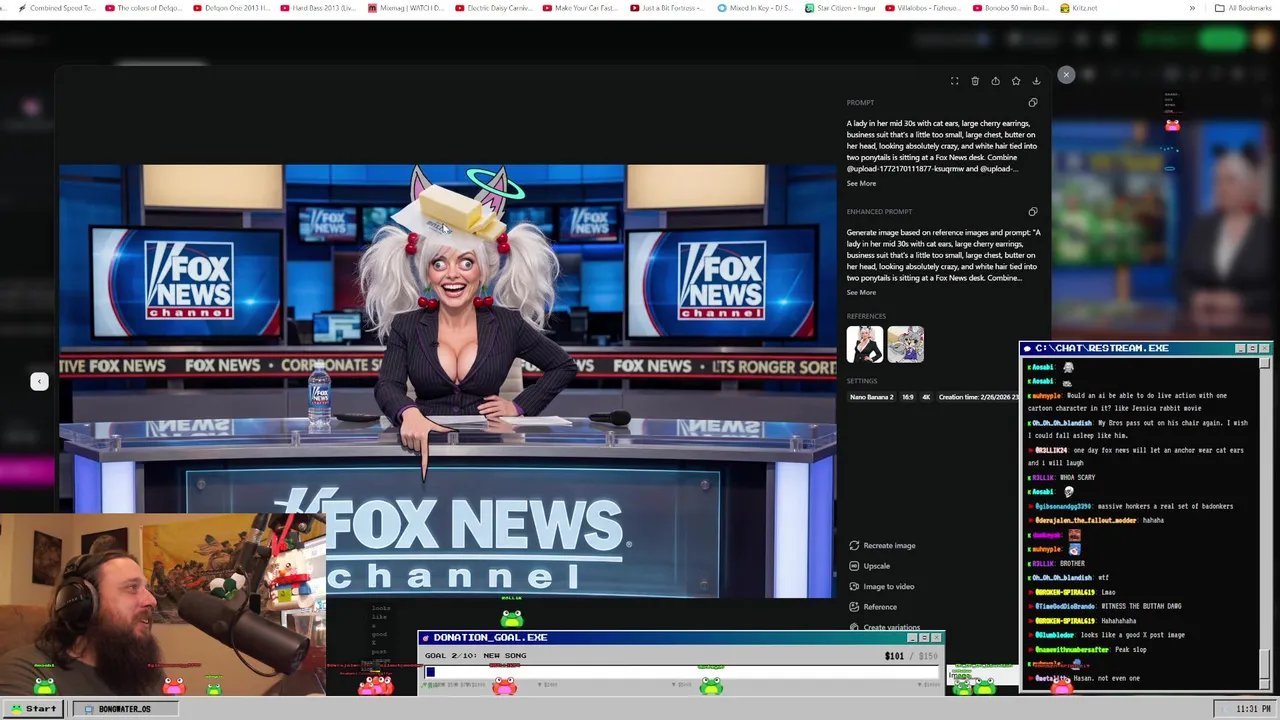
Task: Open 'The colors of Defqo...' bookmark
Action: (x=143, y=8)
